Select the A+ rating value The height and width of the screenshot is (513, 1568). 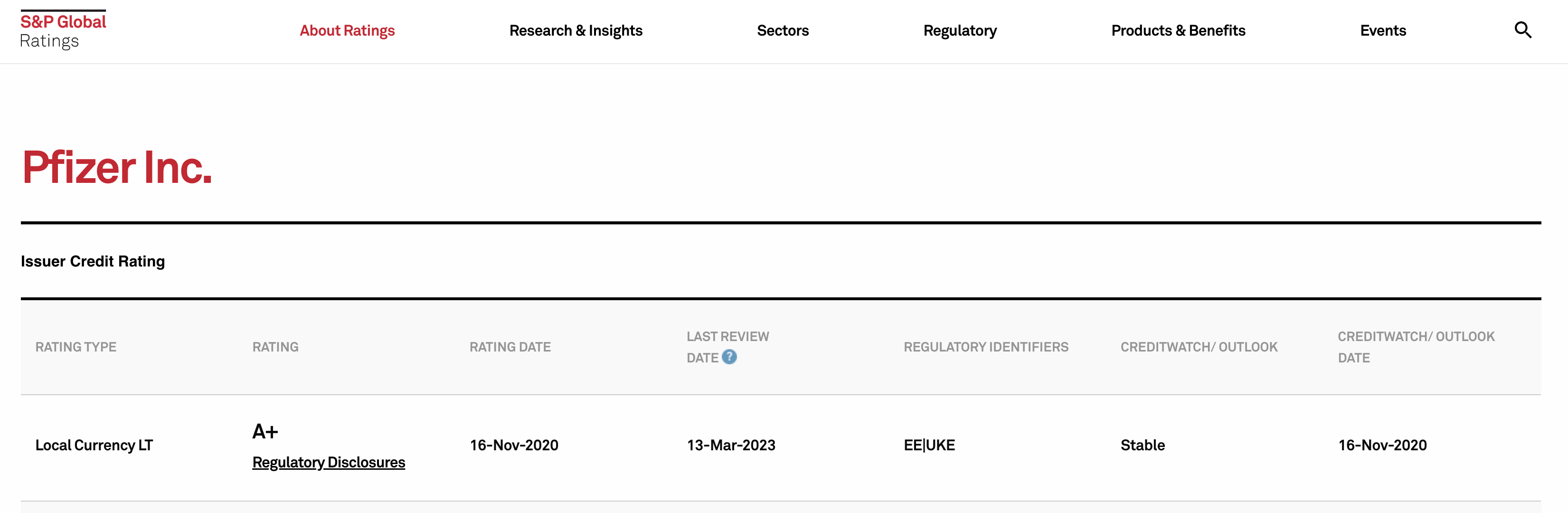(265, 431)
